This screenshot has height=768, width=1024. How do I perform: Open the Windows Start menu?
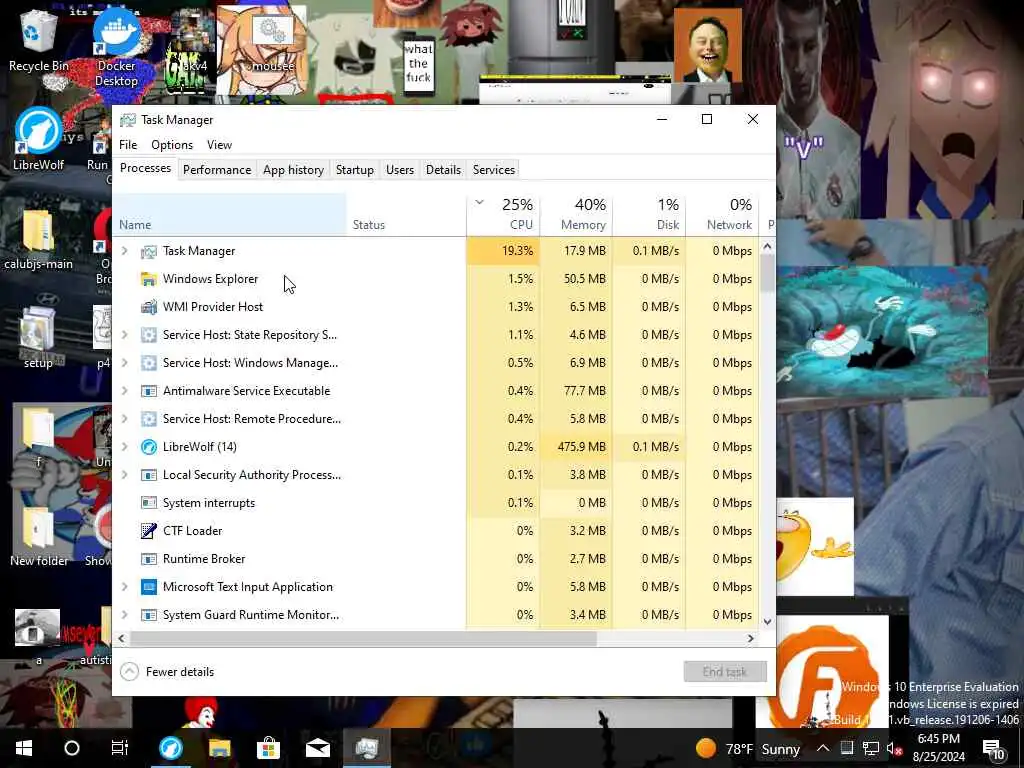(24, 748)
